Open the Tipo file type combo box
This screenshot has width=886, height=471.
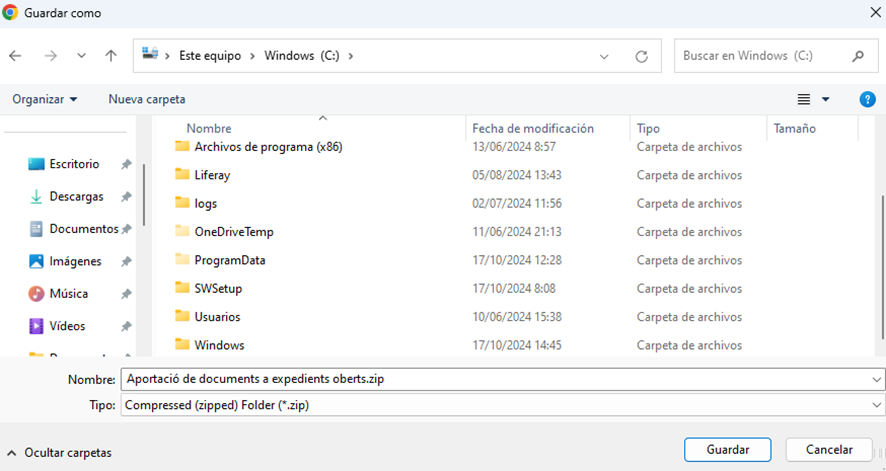502,405
